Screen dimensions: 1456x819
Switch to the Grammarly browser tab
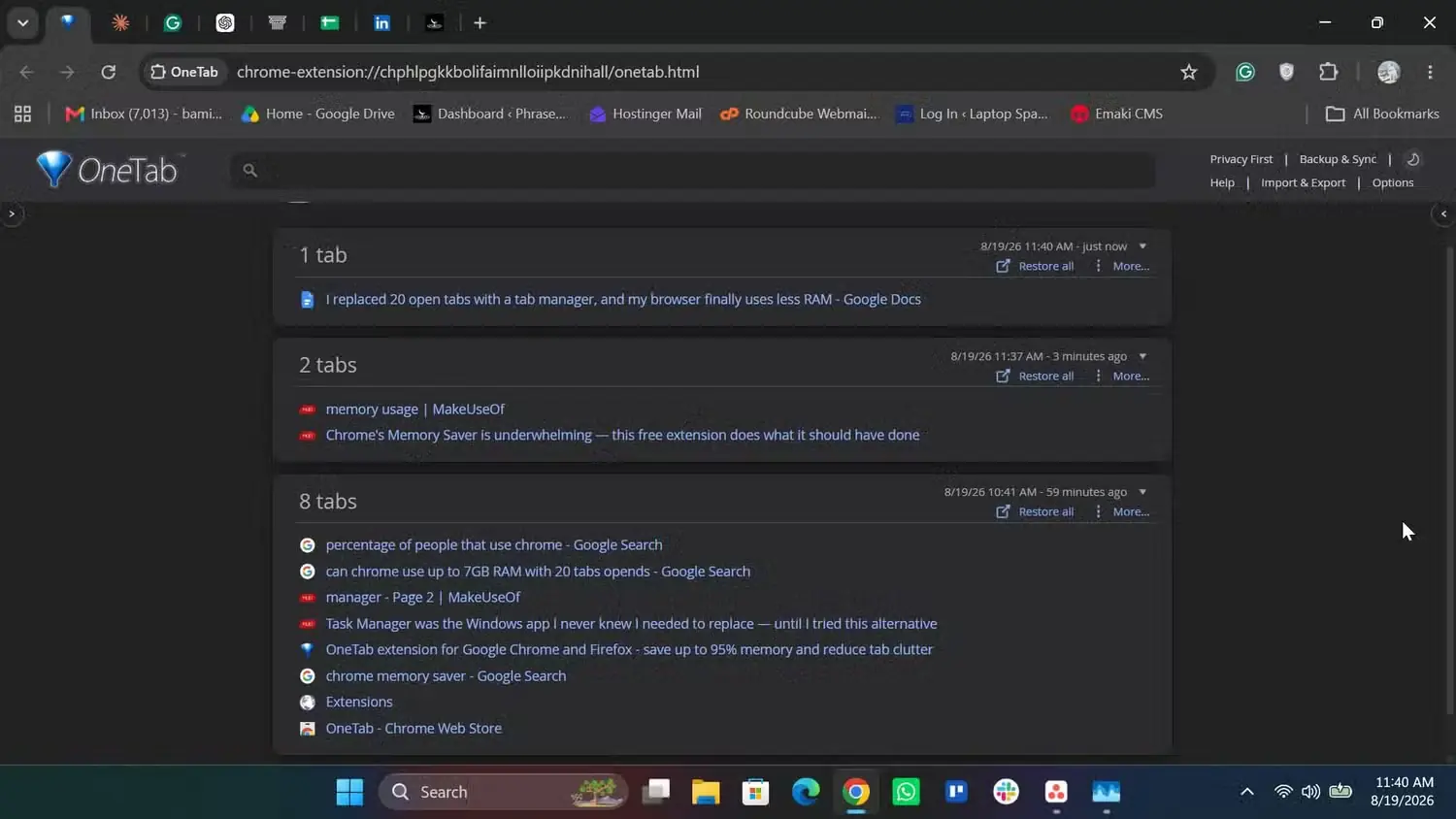click(173, 22)
